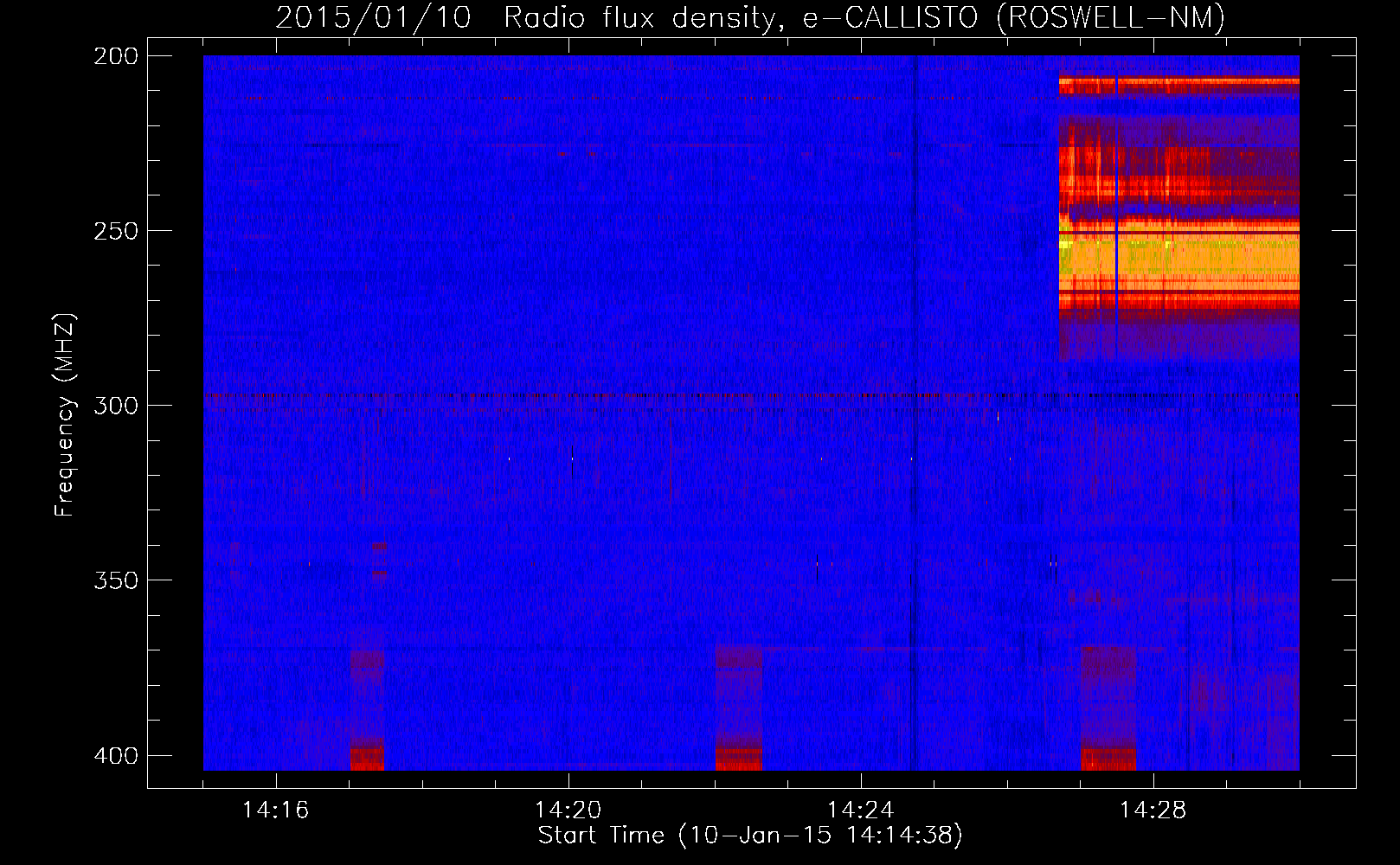
Task: Click the 'Frequency (MHZ)' axis label
Action: [x=65, y=414]
